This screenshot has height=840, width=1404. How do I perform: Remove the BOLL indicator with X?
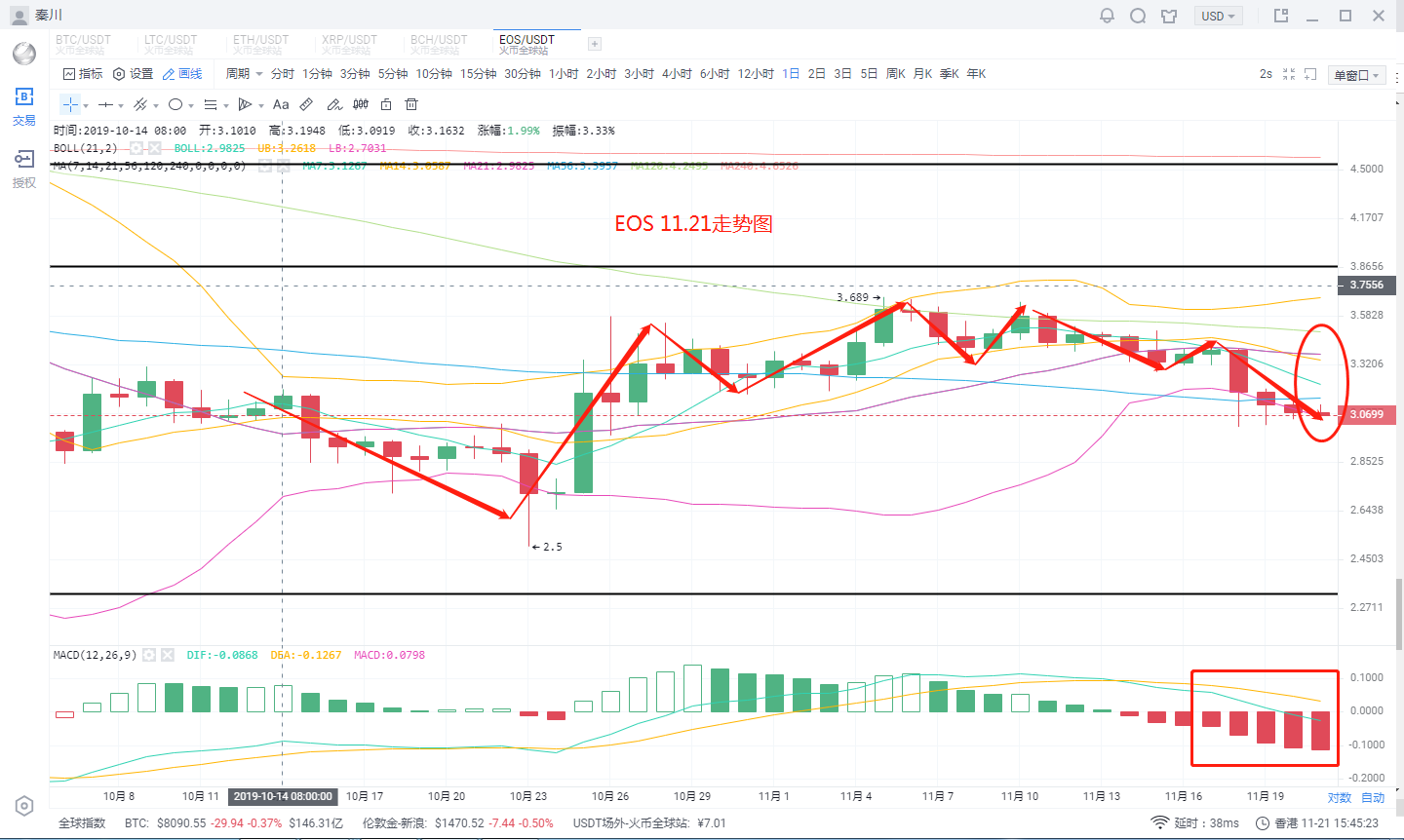154,148
